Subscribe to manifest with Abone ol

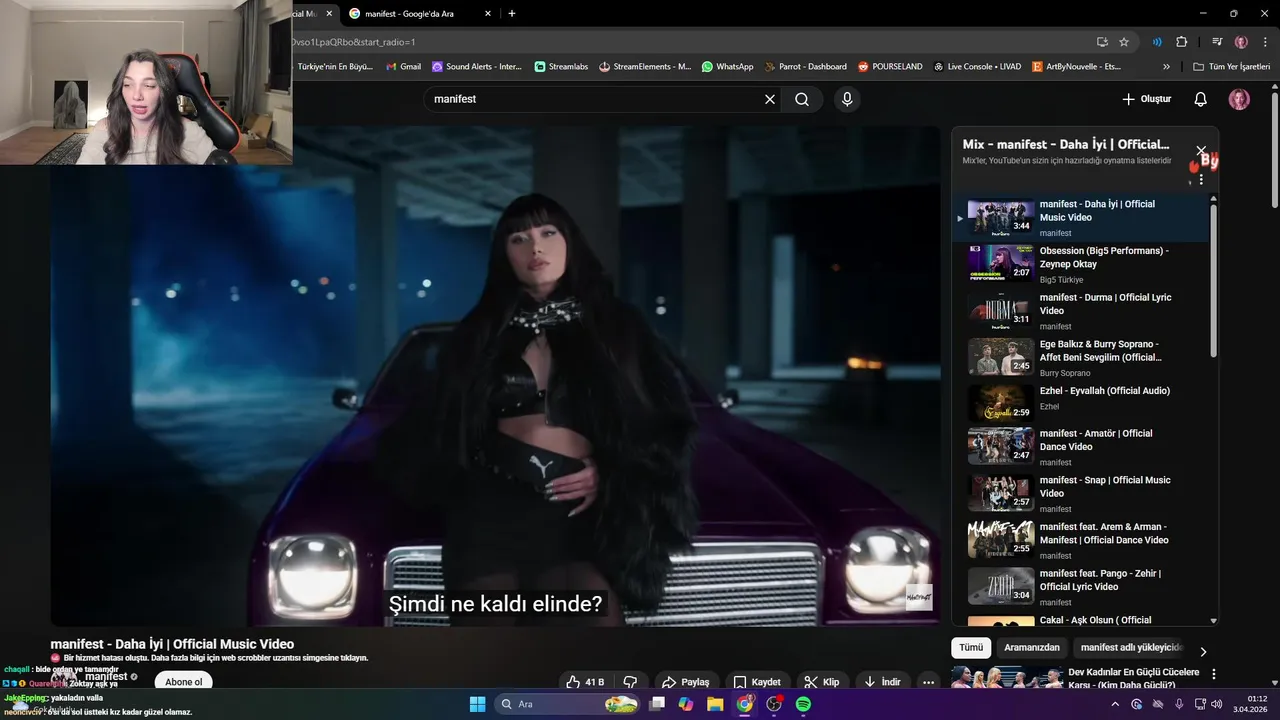(x=183, y=682)
